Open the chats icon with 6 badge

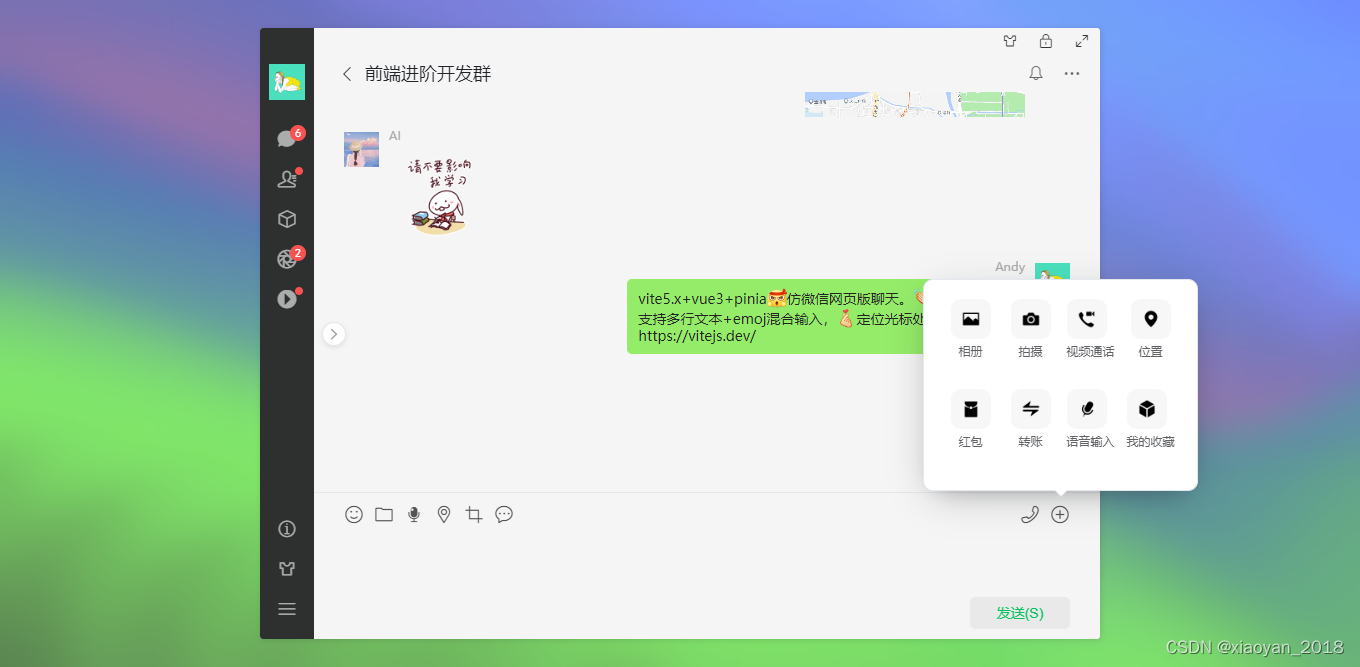(x=287, y=139)
